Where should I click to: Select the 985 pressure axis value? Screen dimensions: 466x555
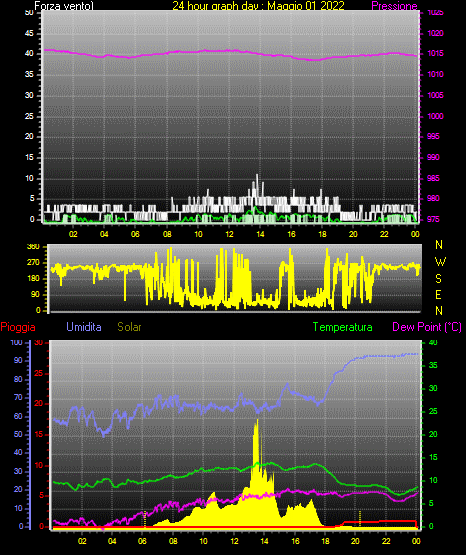[433, 178]
